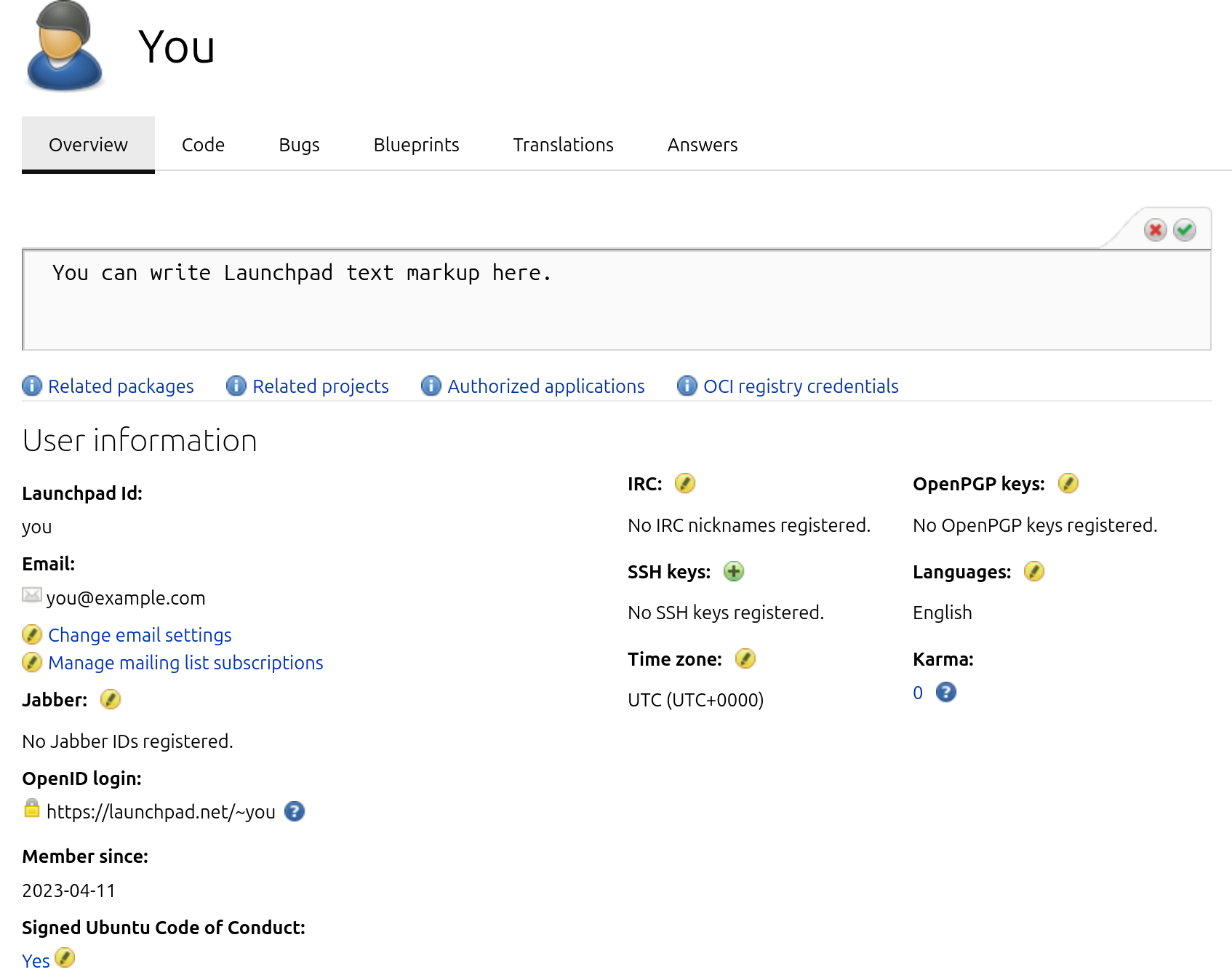Screen dimensions: 1232x980
Task: Click the OpenID lock icon
Action: [32, 808]
